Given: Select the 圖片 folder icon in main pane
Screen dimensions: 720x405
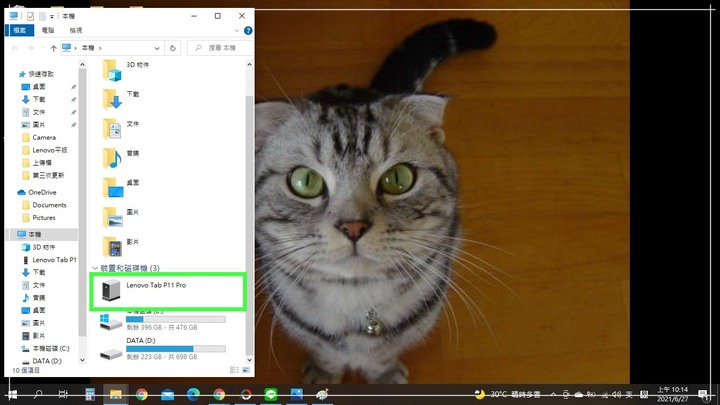Looking at the screenshot, I should pyautogui.click(x=112, y=217).
